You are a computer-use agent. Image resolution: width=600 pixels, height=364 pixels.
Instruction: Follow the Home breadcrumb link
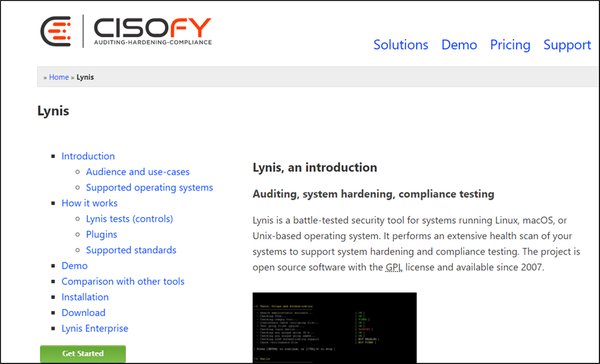coord(59,77)
